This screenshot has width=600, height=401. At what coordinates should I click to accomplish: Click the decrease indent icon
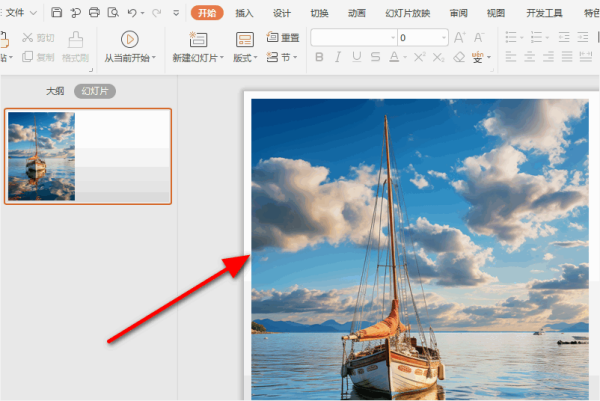click(564, 37)
